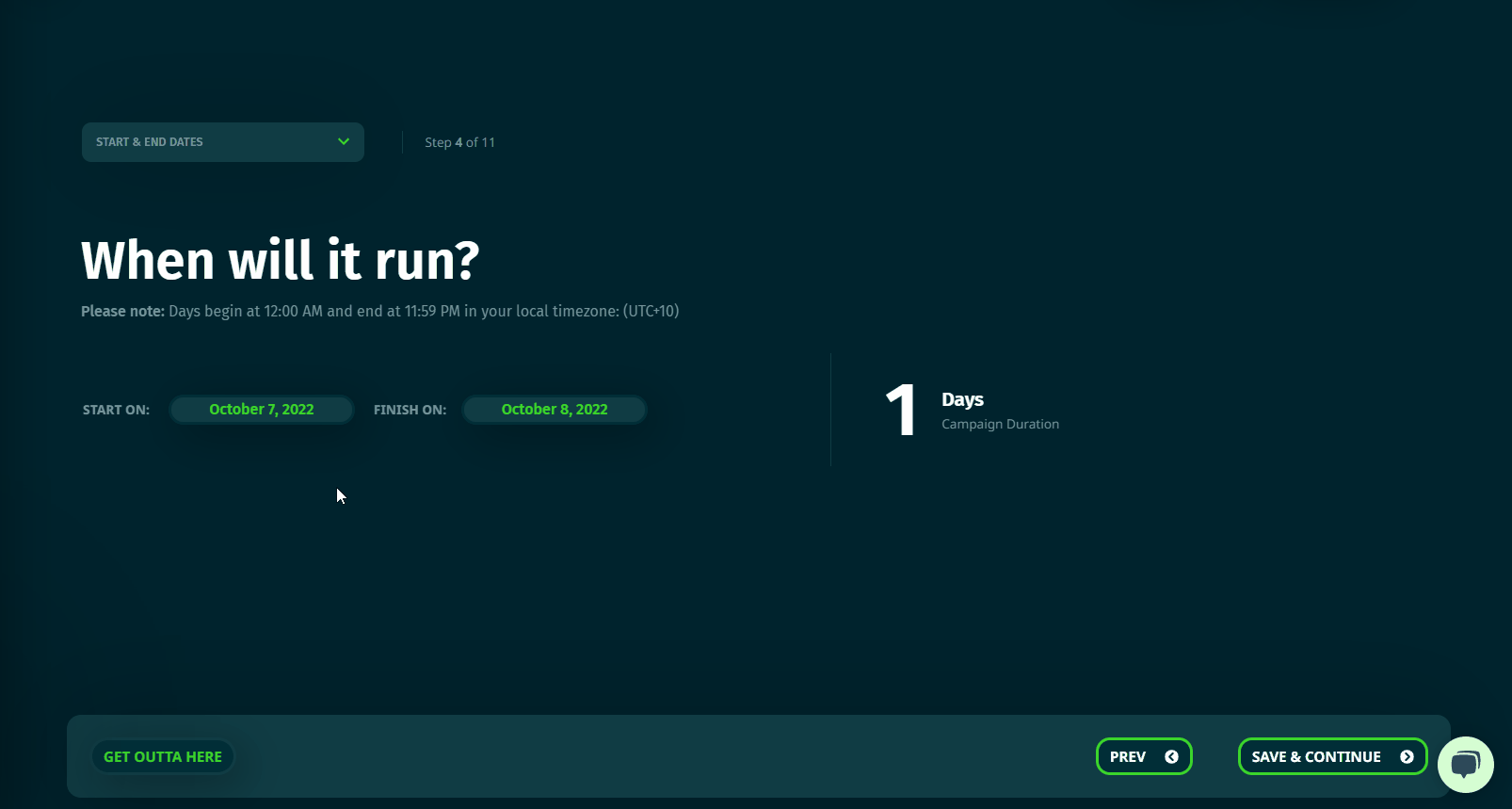1512x809 pixels.
Task: Open the finish date picker showing October 8, 2022
Action: tap(555, 410)
